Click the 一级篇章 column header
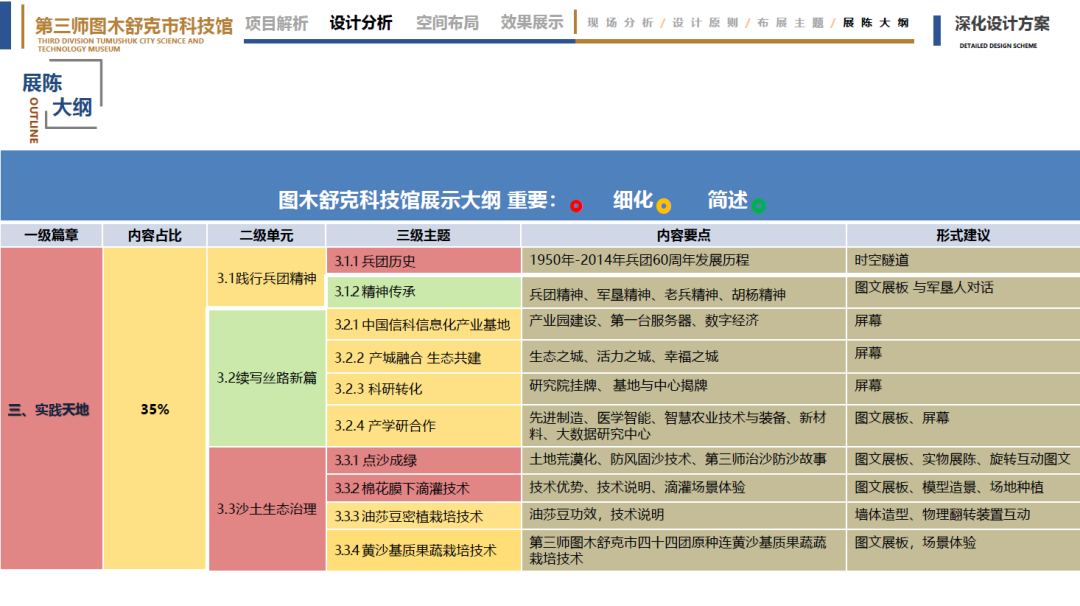The width and height of the screenshot is (1080, 606). point(51,236)
